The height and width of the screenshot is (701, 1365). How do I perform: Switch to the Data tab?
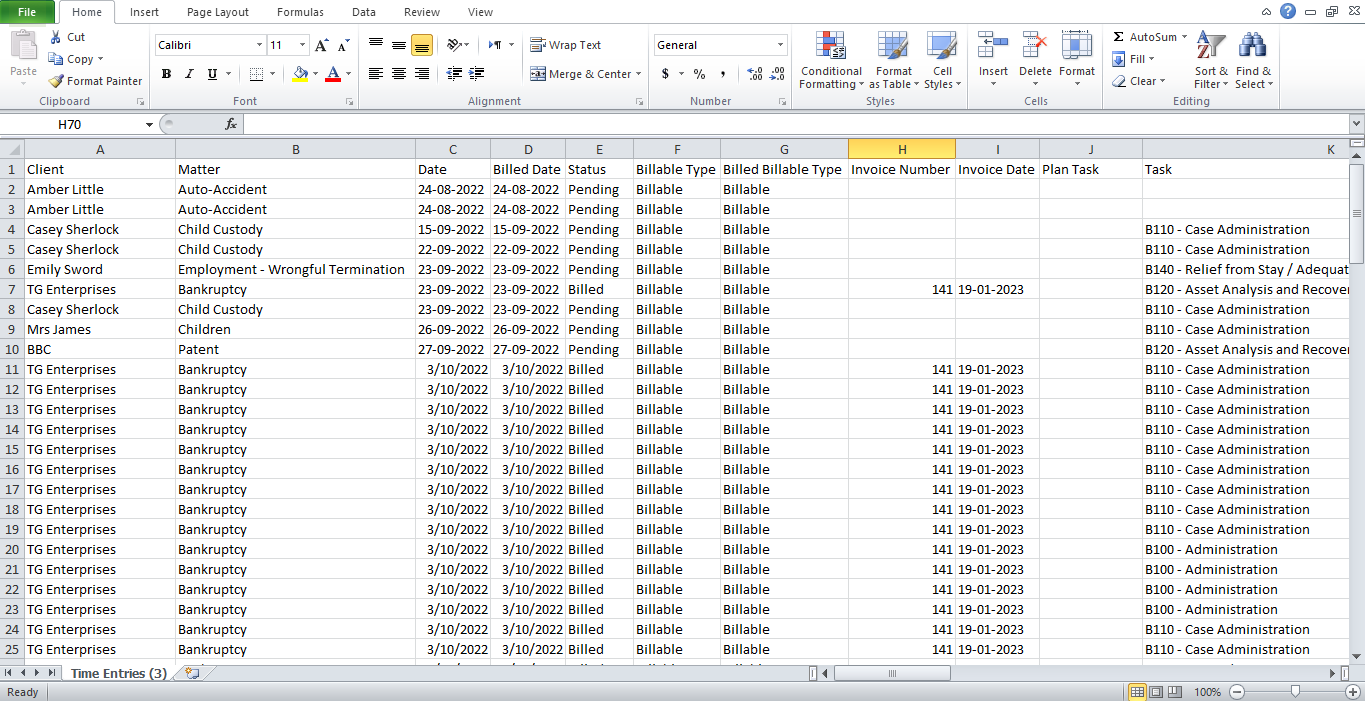(364, 12)
